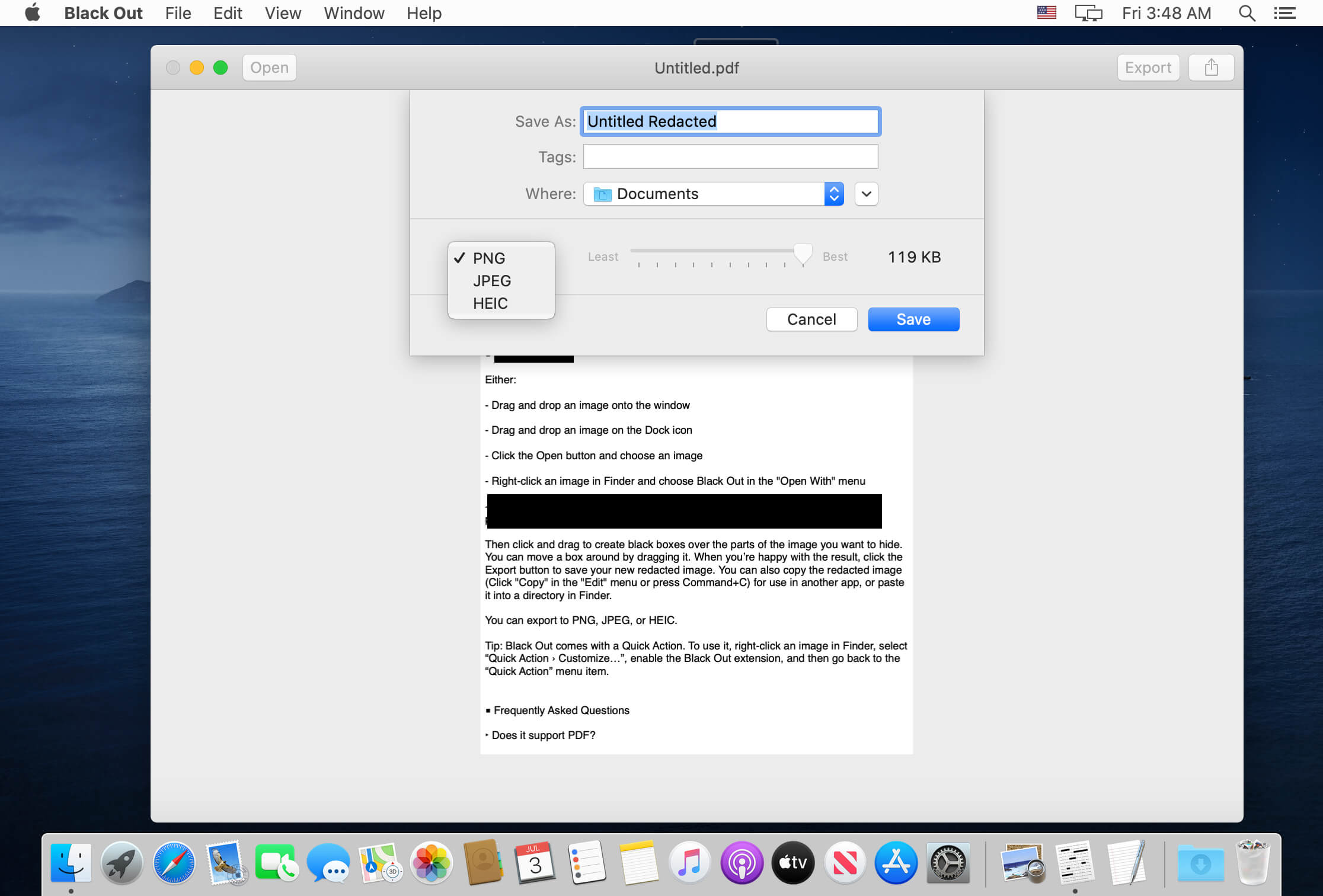Click the share icon in the toolbar
The width and height of the screenshot is (1323, 896).
(x=1211, y=68)
